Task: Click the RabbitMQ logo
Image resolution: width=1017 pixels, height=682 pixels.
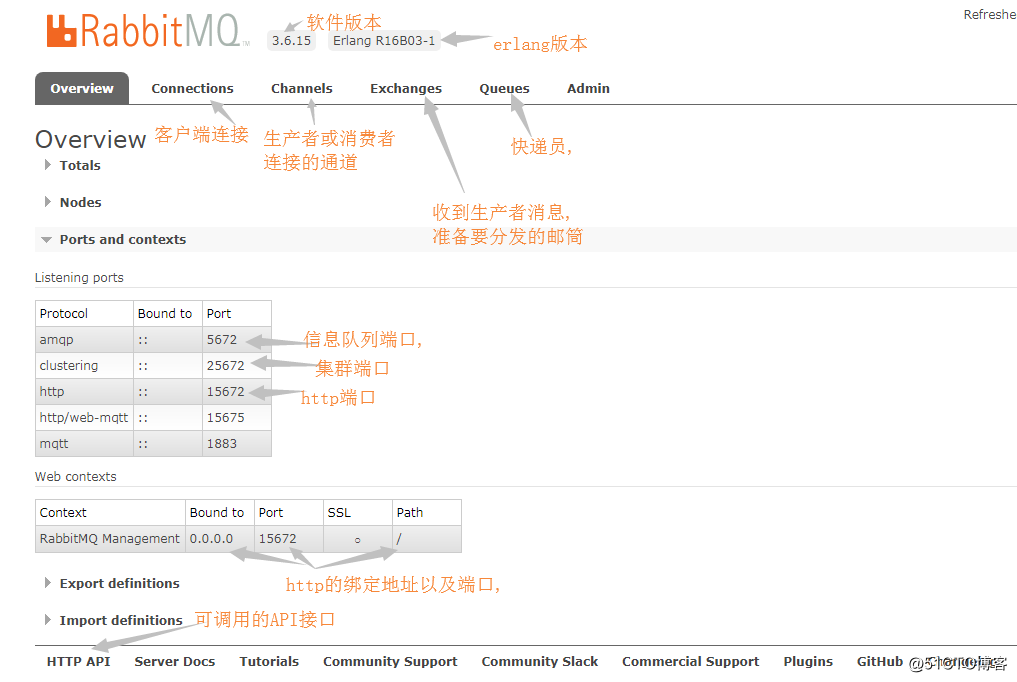Action: coord(148,30)
